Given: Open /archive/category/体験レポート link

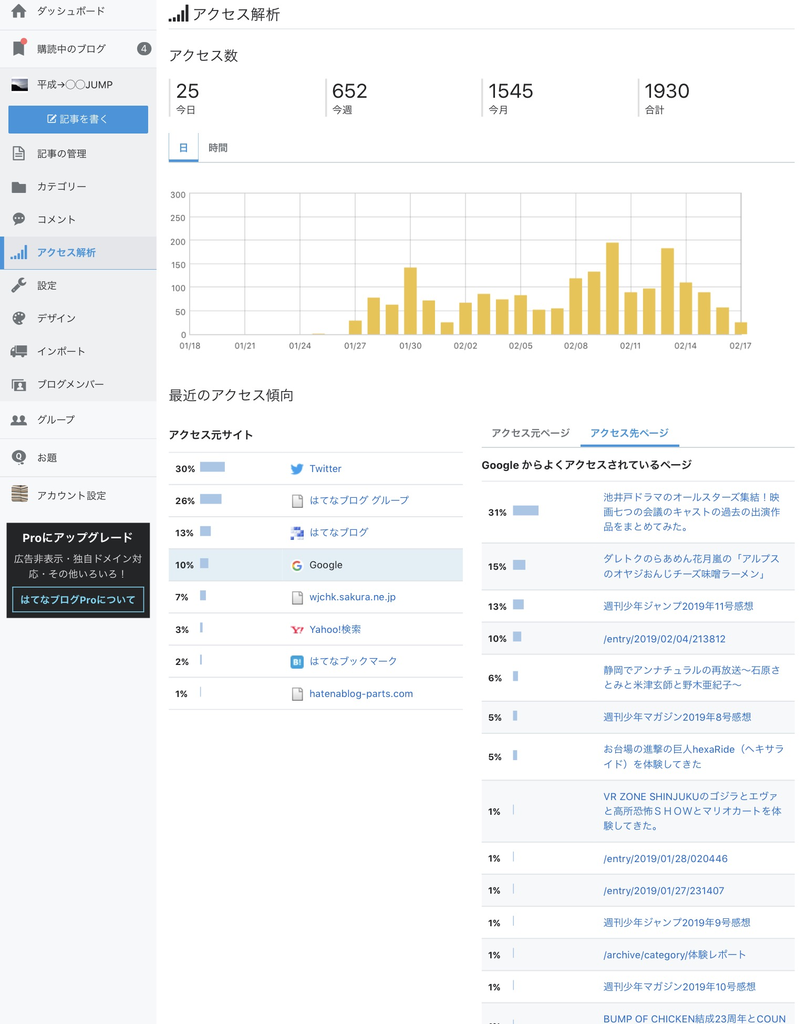Looking at the screenshot, I should click(674, 955).
